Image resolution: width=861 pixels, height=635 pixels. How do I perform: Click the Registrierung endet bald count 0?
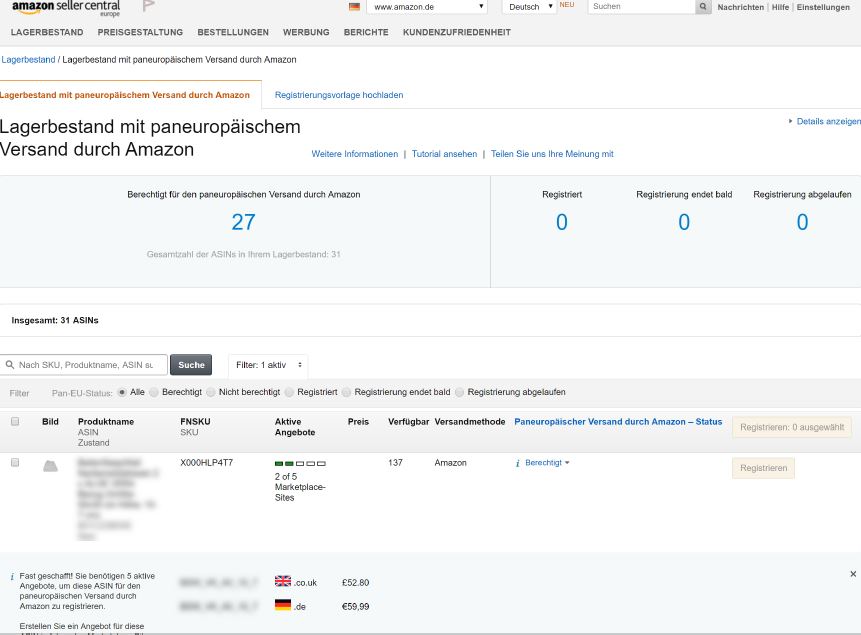click(684, 222)
